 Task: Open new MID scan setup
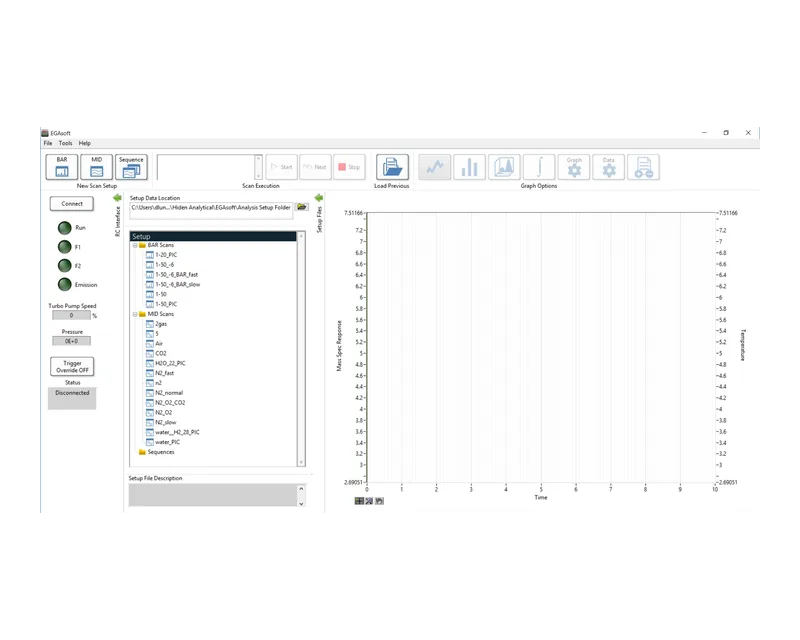click(96, 167)
